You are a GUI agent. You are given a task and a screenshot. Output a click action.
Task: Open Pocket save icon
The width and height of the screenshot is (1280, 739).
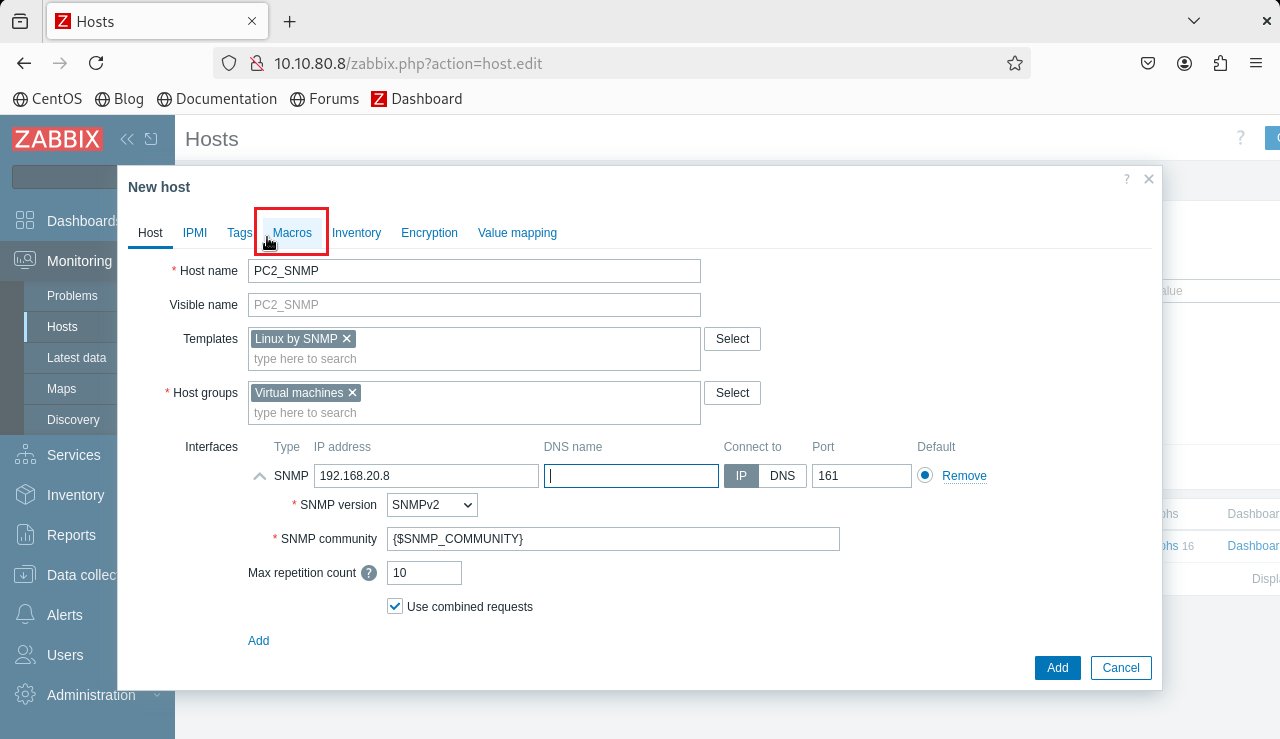tap(1148, 63)
